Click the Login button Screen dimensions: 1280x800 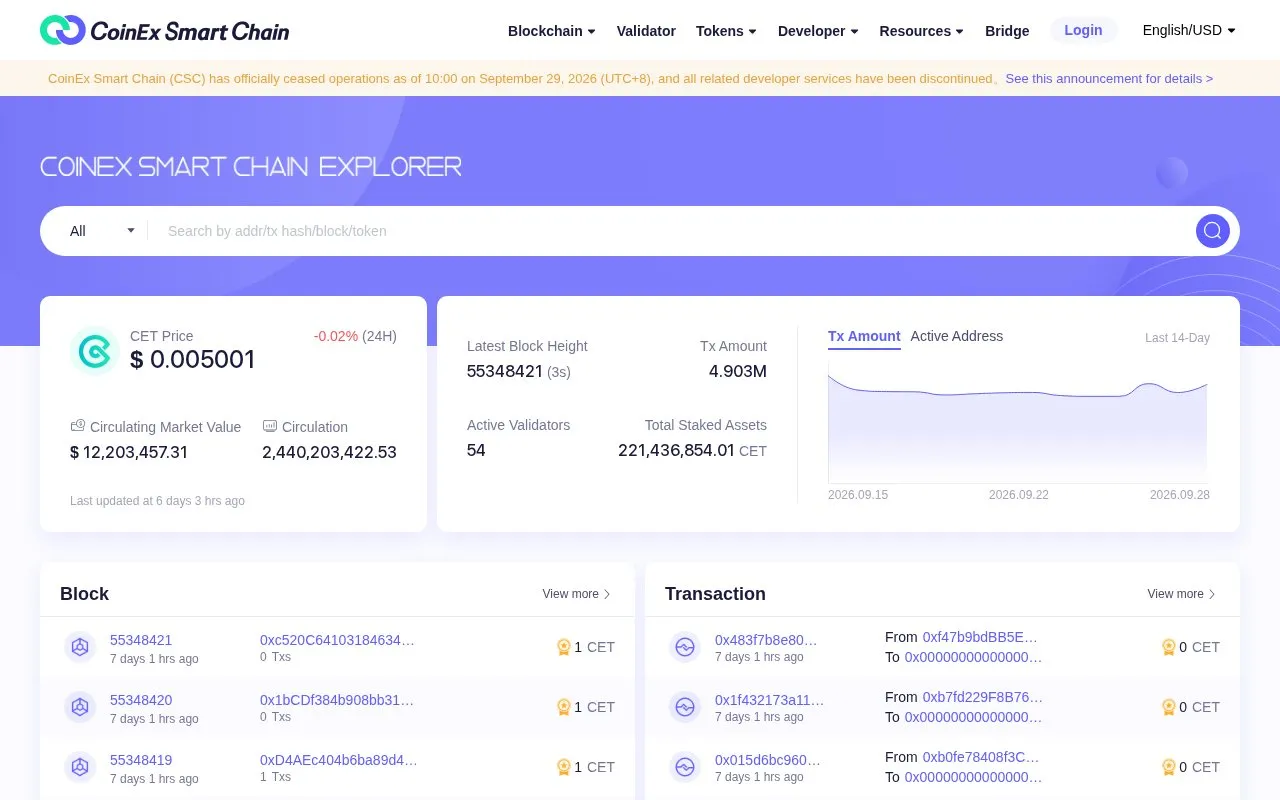[x=1083, y=30]
